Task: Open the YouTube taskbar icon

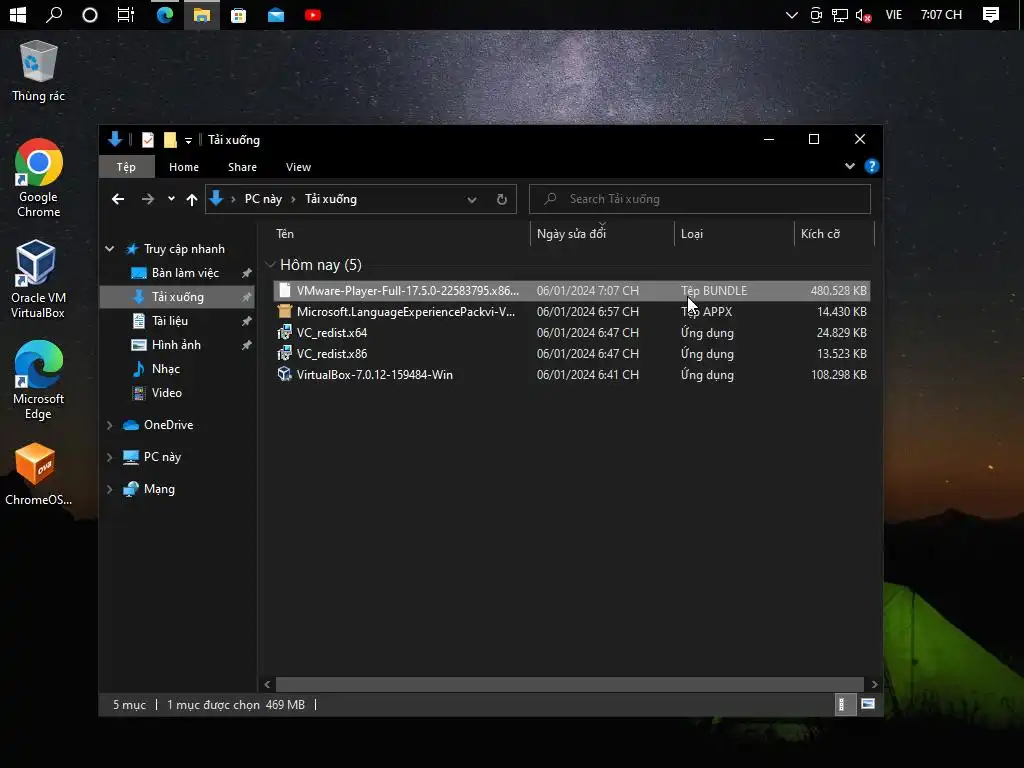Action: tap(313, 15)
